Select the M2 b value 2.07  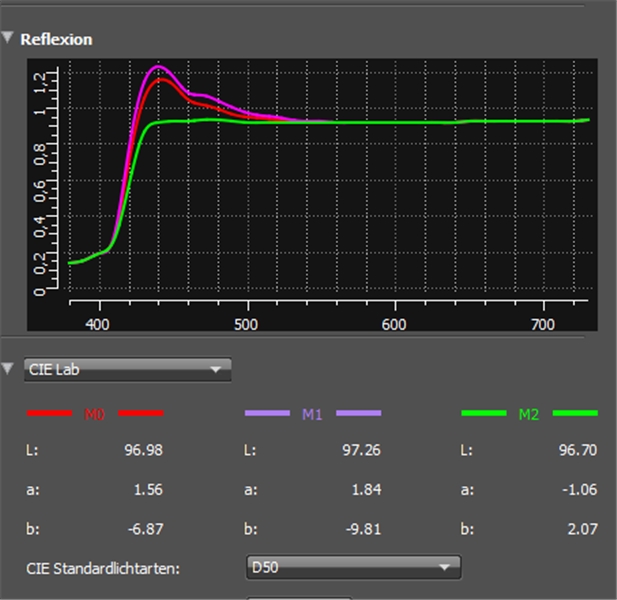click(x=580, y=527)
